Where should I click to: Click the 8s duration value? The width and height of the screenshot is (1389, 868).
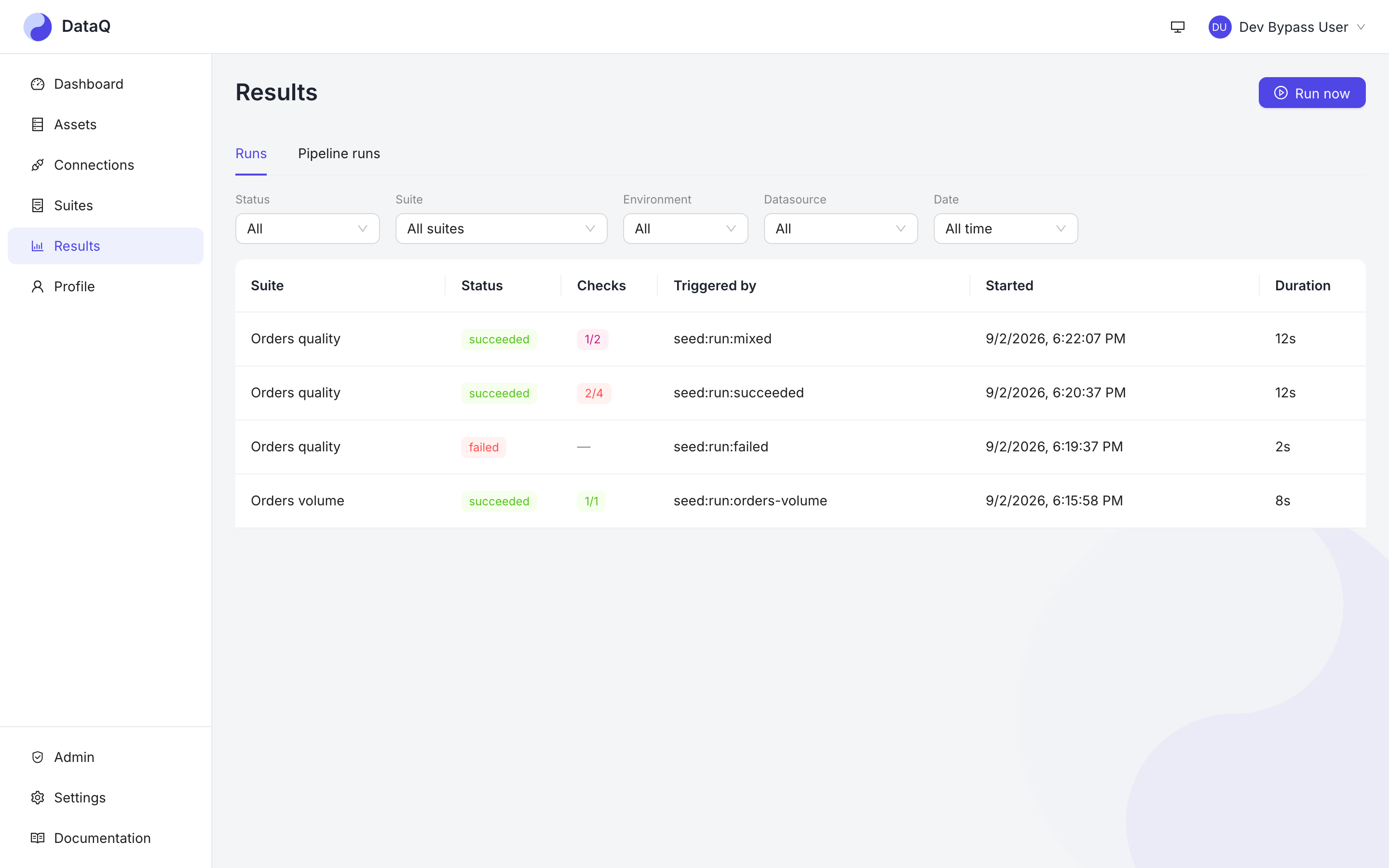pos(1282,501)
